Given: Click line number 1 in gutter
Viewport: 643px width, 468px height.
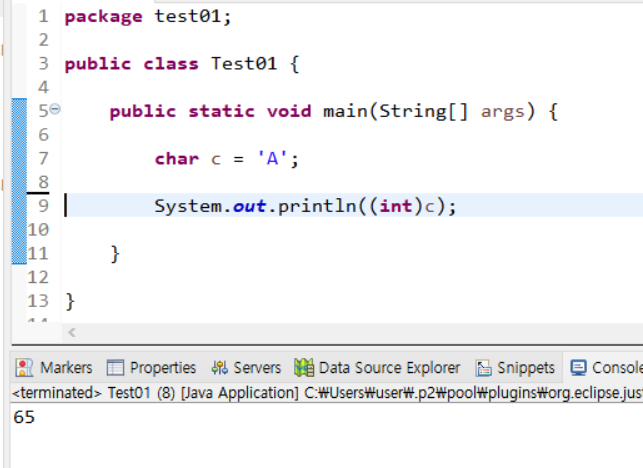Looking at the screenshot, I should [x=43, y=16].
